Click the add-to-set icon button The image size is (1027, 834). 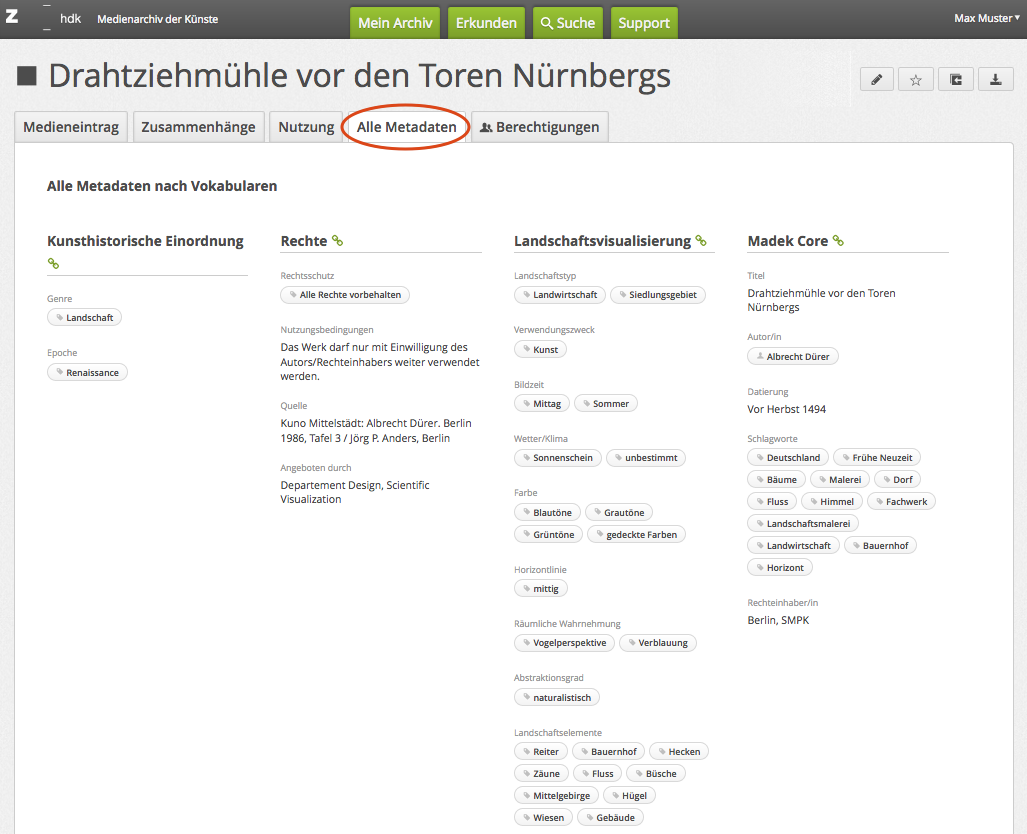coord(956,80)
